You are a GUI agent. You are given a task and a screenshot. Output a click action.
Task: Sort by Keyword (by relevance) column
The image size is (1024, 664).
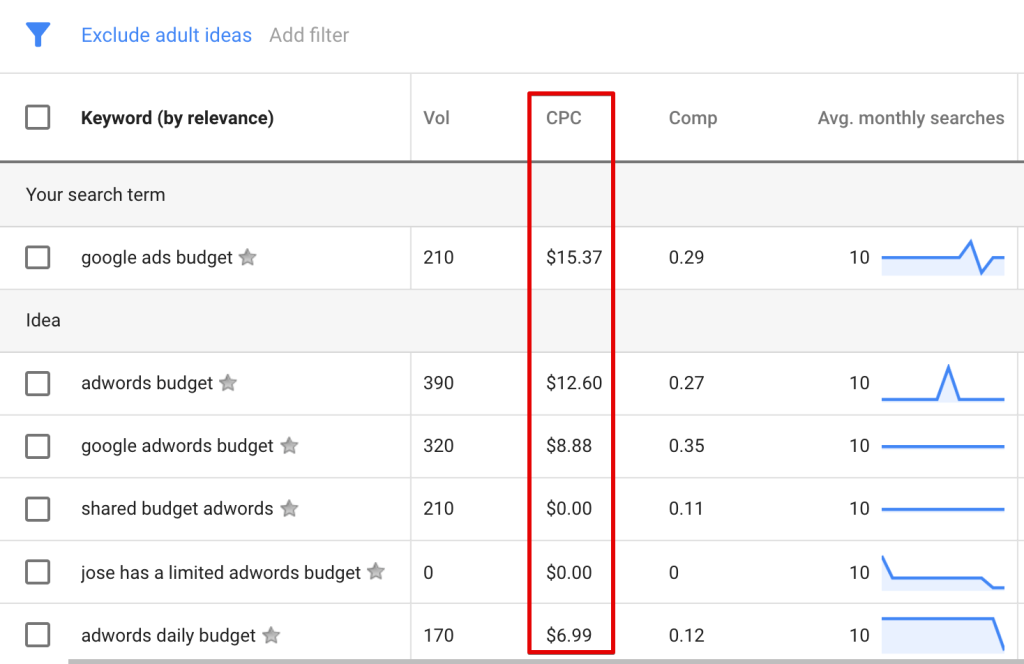(x=177, y=118)
